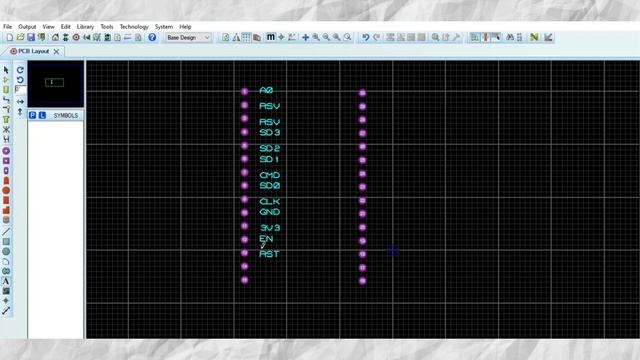Click the rotate clockwise icon
This screenshot has height=360, width=640.
(x=20, y=70)
